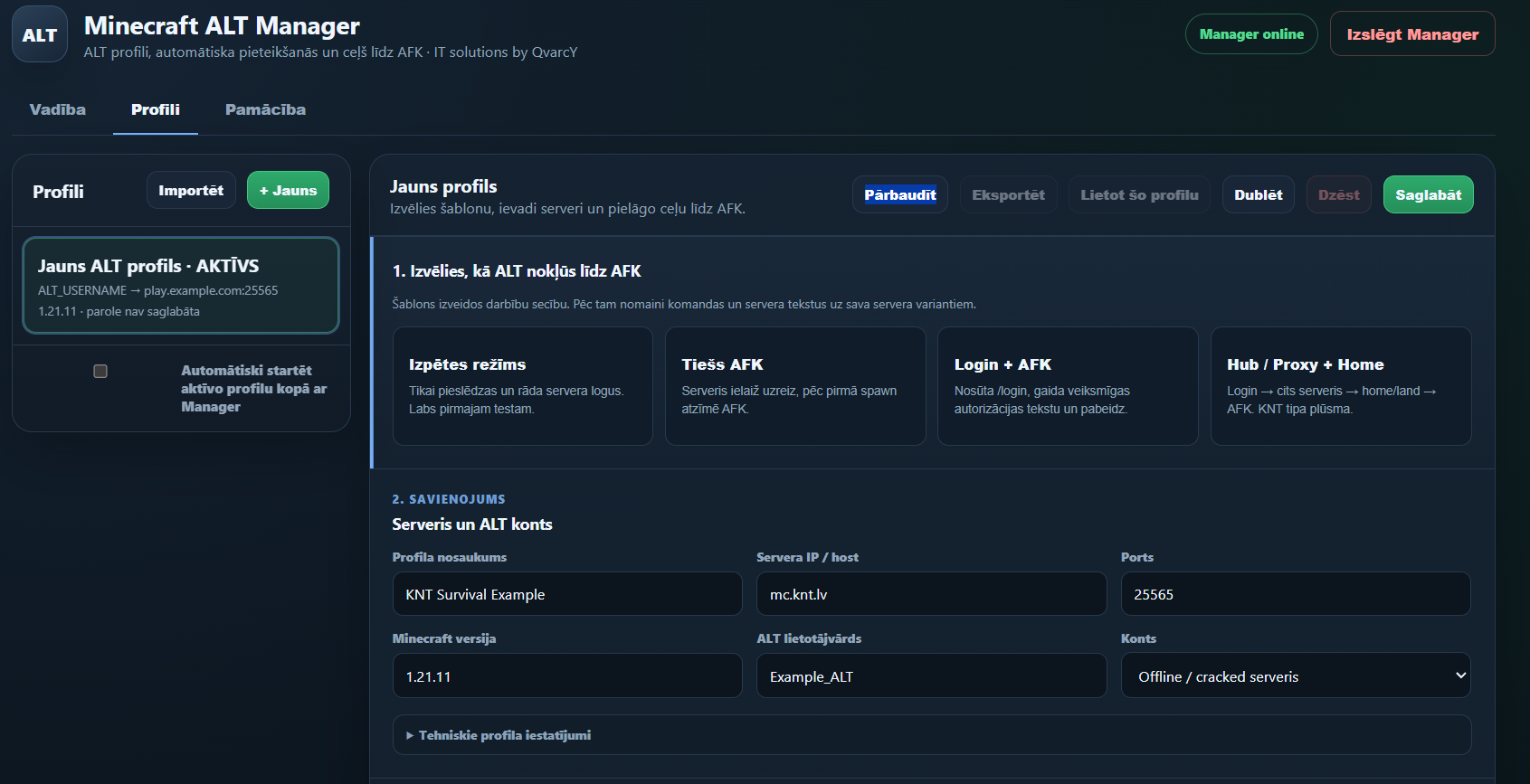This screenshot has height=784, width=1530.
Task: Click the Manager online status pill
Action: (x=1251, y=34)
